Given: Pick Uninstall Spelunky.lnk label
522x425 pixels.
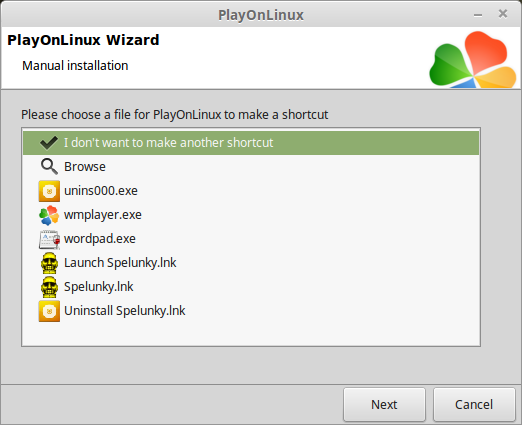Looking at the screenshot, I should point(125,311).
